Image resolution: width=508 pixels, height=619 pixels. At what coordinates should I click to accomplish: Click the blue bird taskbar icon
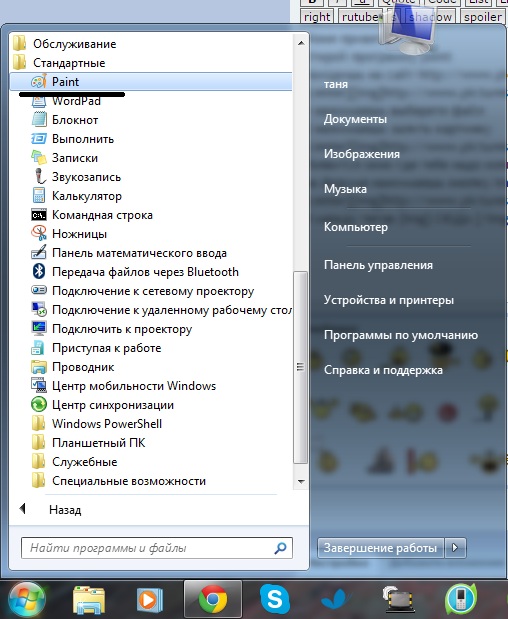tap(336, 600)
